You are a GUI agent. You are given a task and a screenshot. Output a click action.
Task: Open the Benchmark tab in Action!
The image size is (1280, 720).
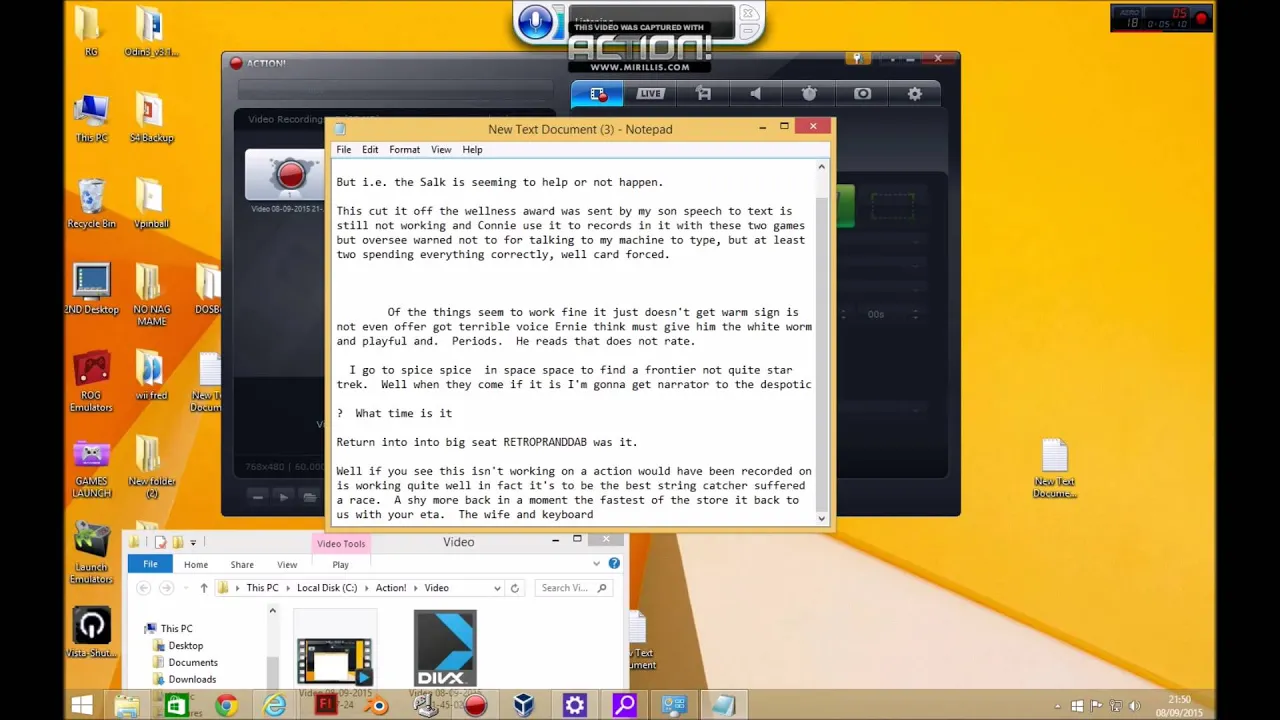(x=809, y=94)
